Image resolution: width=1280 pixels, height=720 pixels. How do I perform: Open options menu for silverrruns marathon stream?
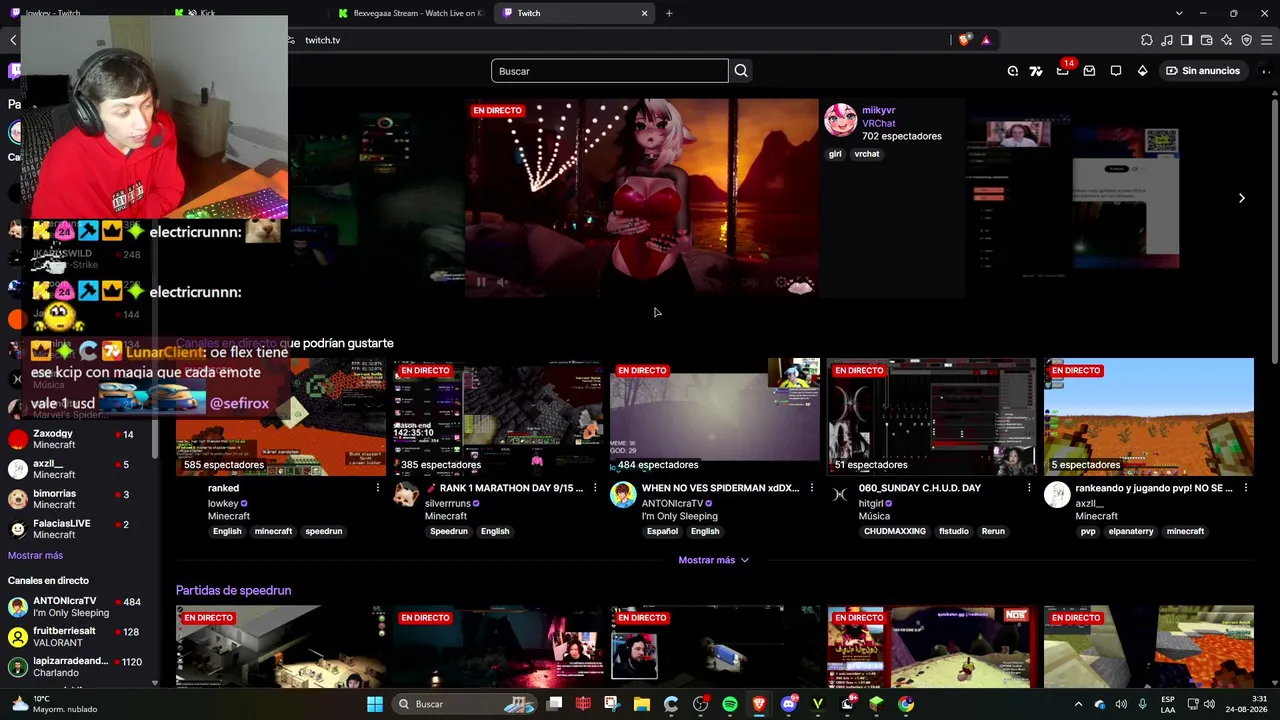point(595,488)
